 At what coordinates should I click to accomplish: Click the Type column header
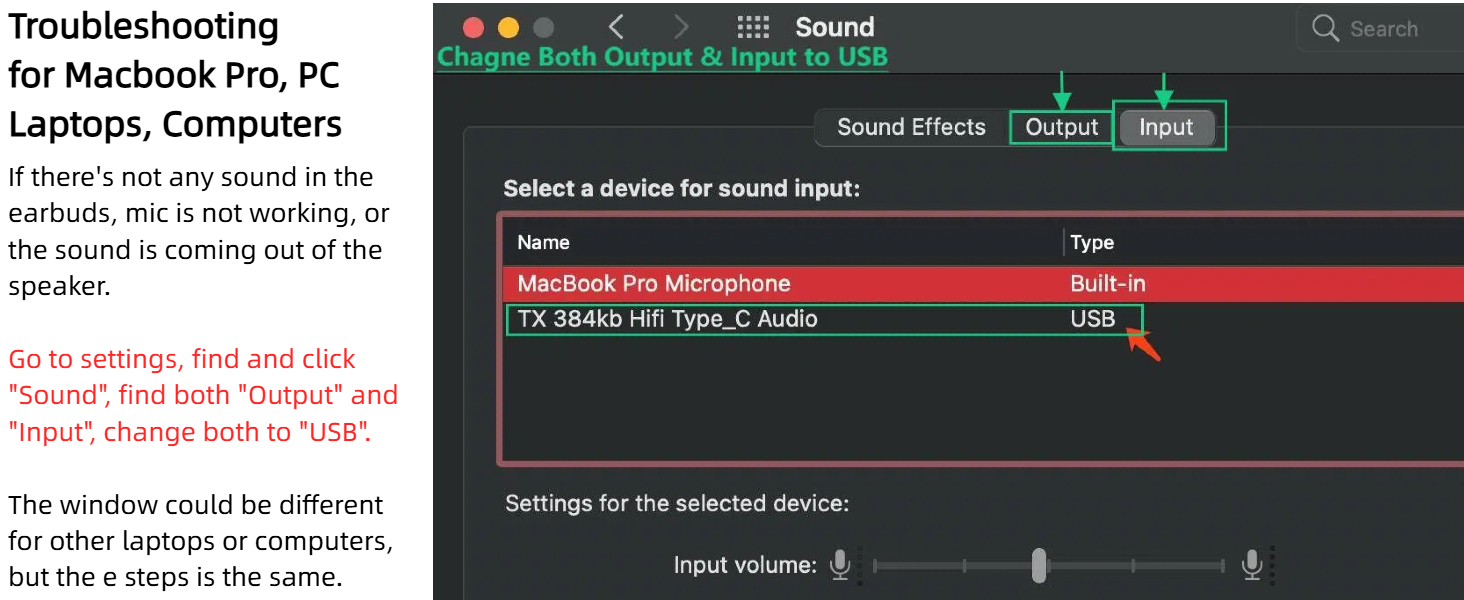[1090, 242]
